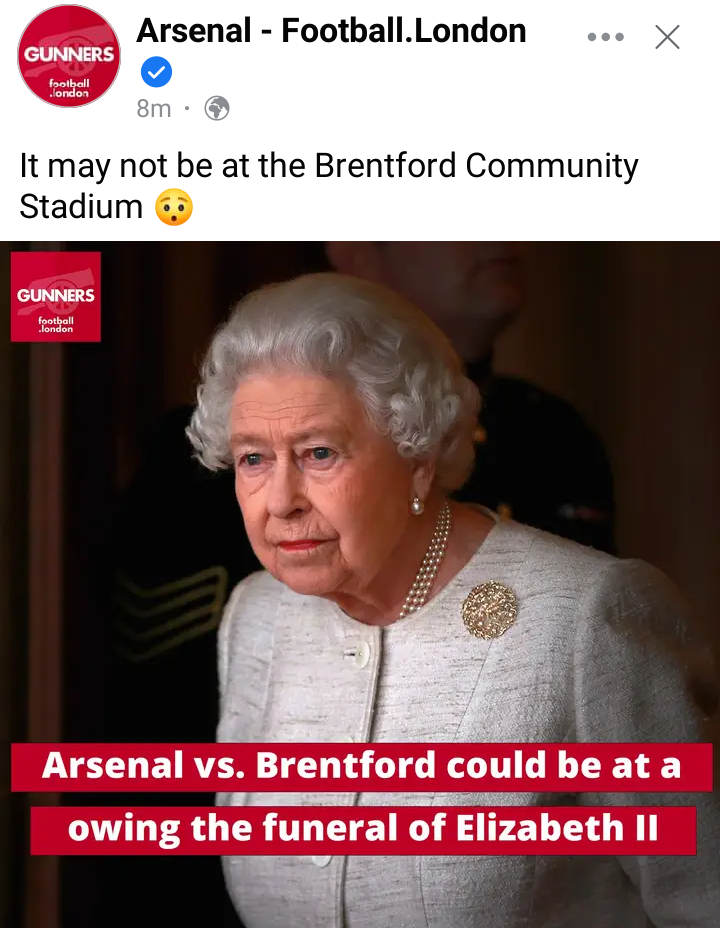720x928 pixels.
Task: Click the "owing the funeral of Elizabeth II" banner
Action: click(363, 829)
